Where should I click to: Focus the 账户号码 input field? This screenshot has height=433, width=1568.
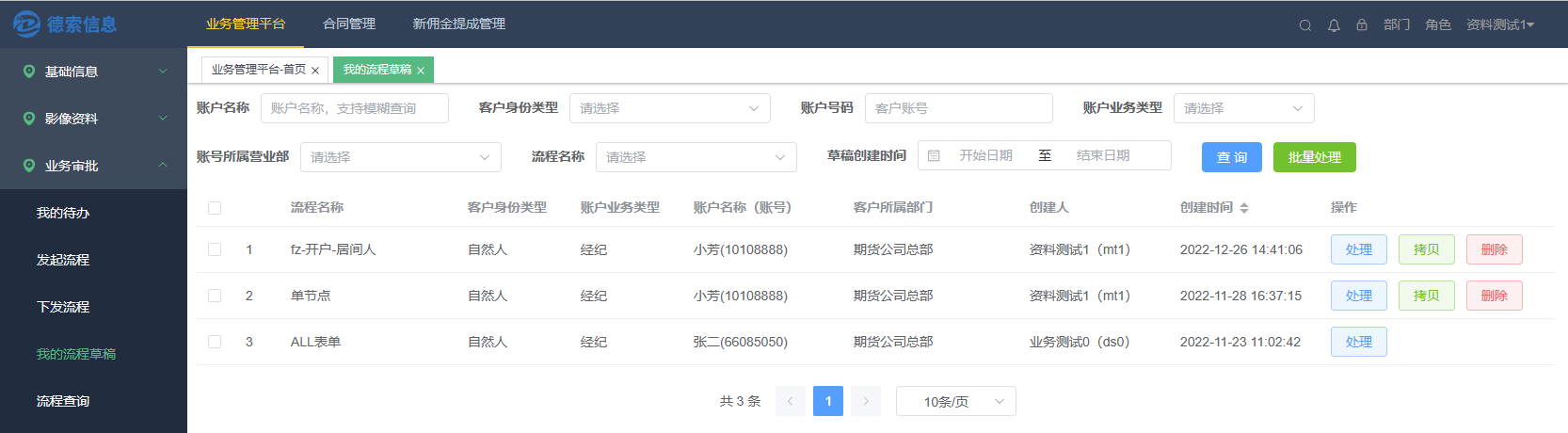[959, 108]
